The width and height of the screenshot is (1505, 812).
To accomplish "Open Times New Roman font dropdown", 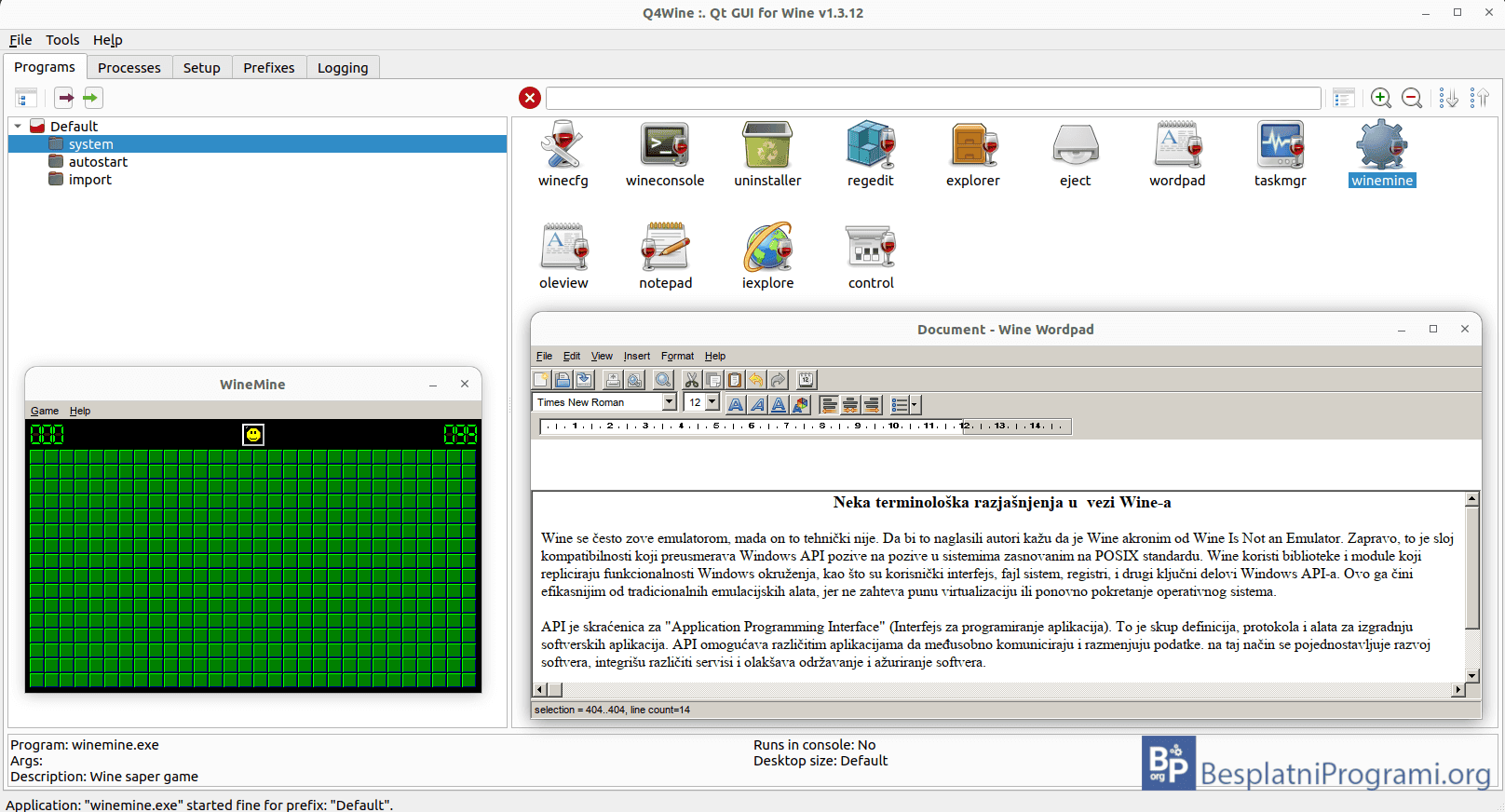I will pos(669,401).
